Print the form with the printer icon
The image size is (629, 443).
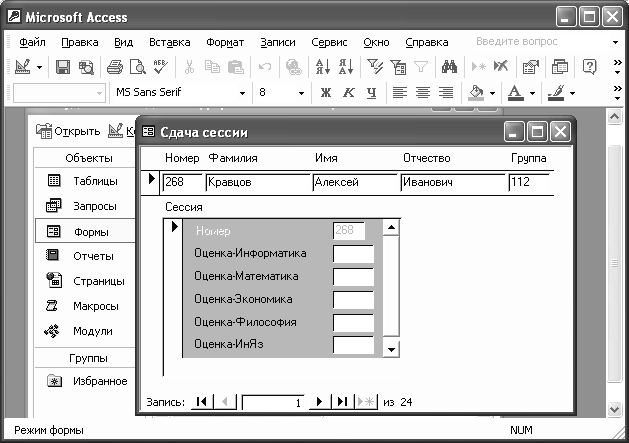[115, 67]
